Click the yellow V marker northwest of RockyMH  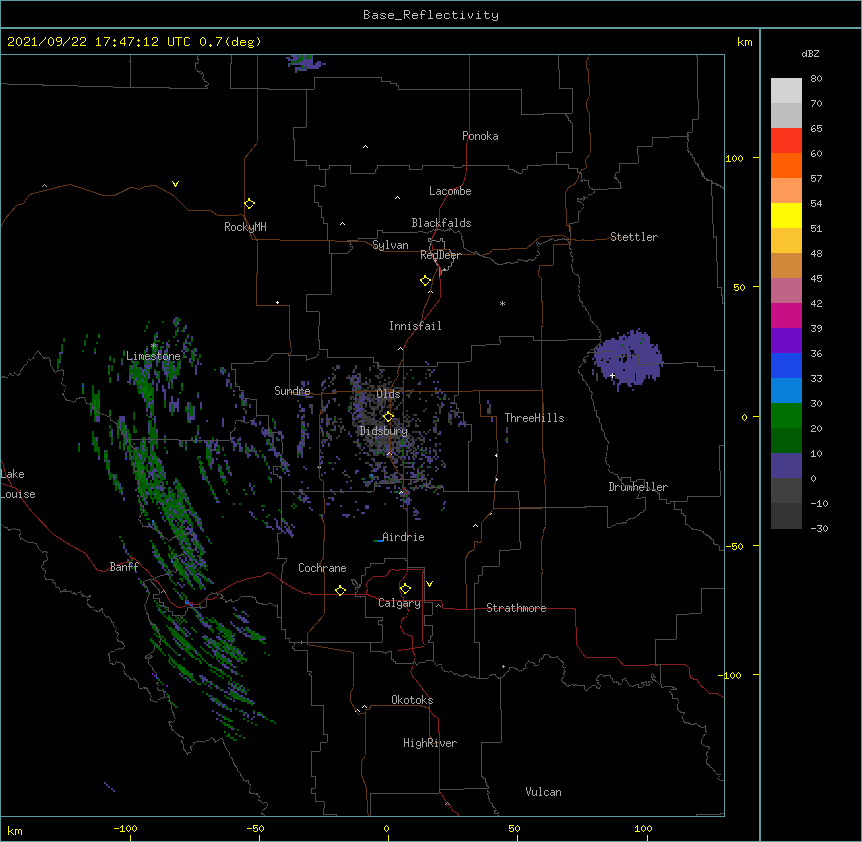[x=175, y=184]
